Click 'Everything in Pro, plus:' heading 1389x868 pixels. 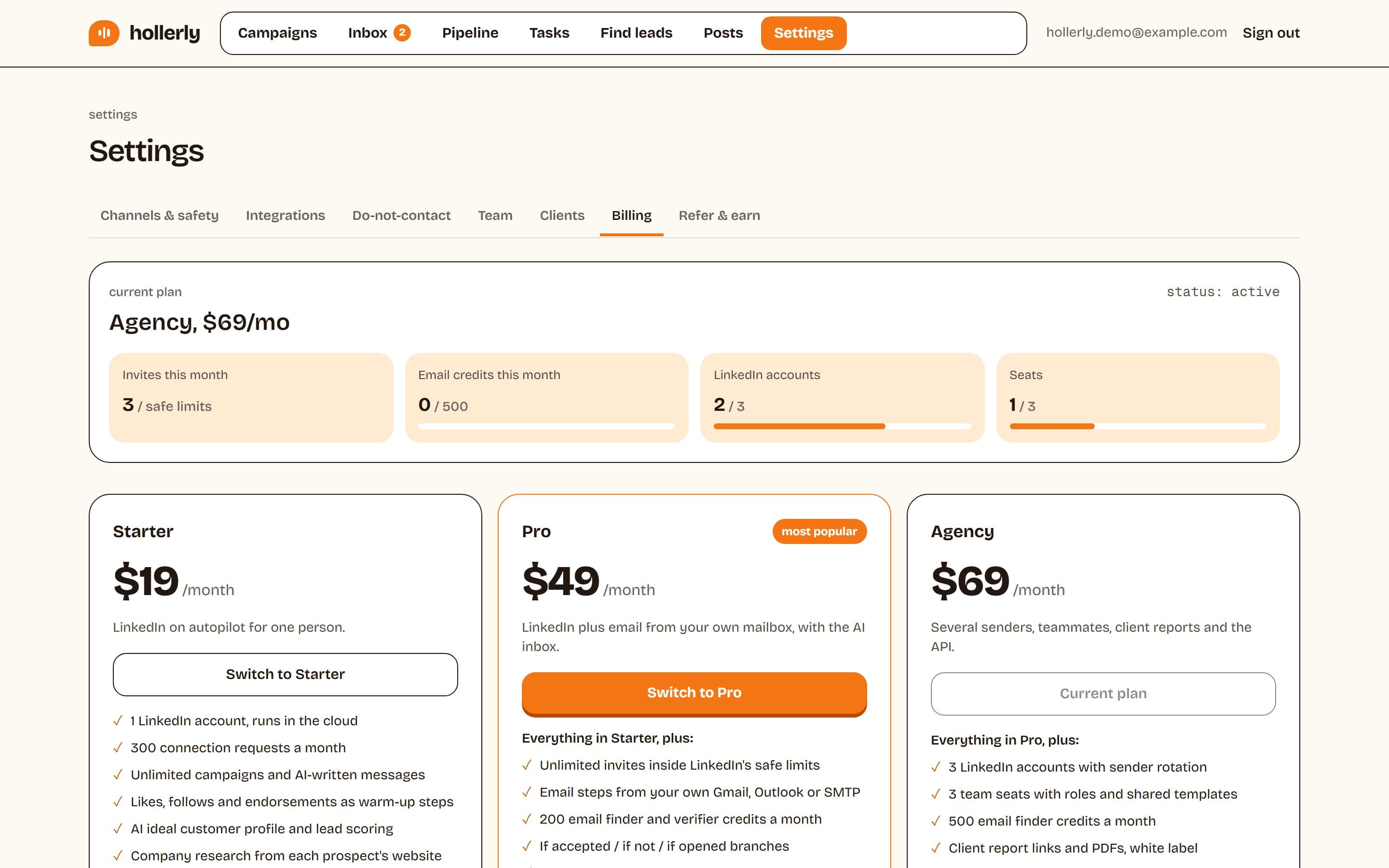pyautogui.click(x=1005, y=740)
